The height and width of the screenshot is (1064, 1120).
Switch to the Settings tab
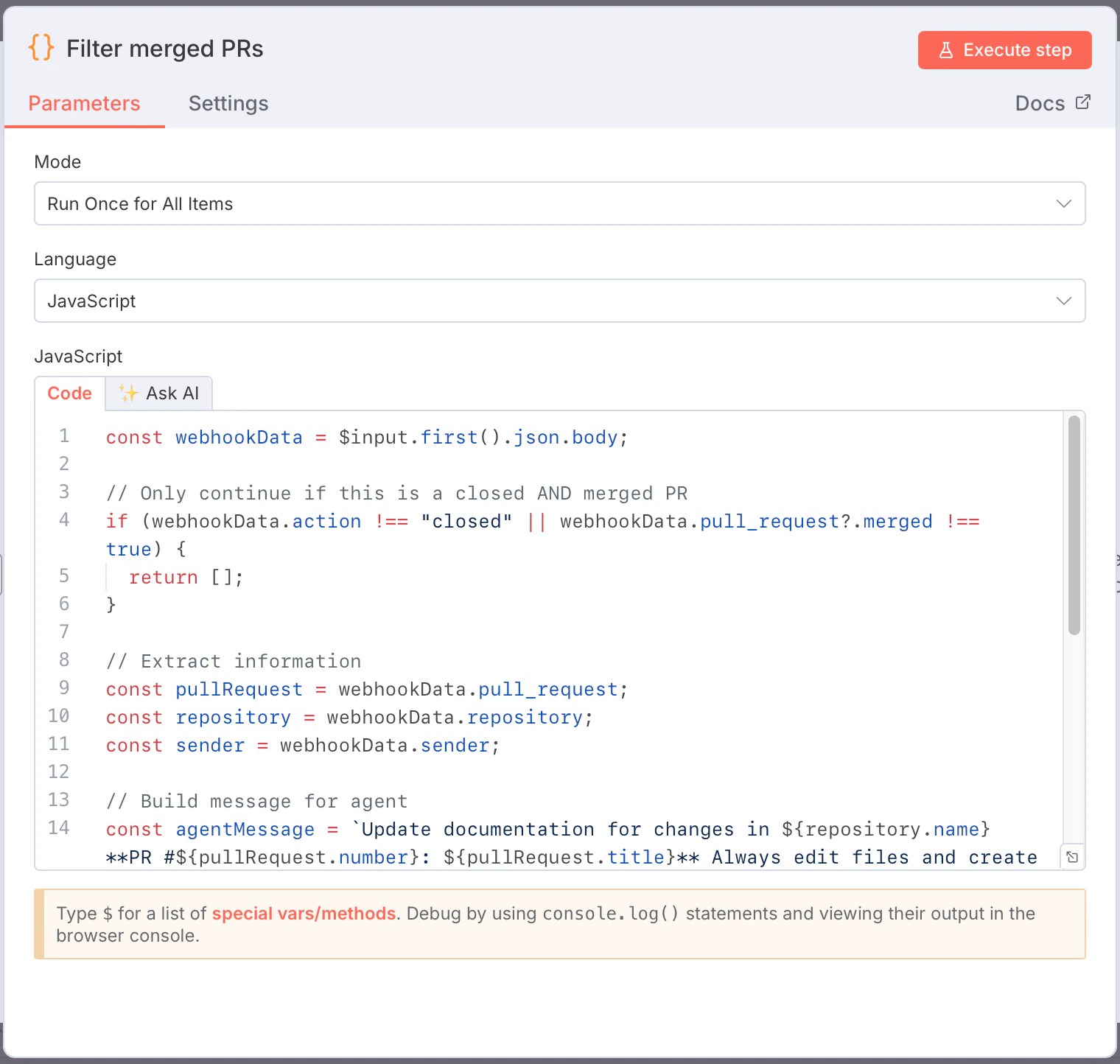(228, 103)
